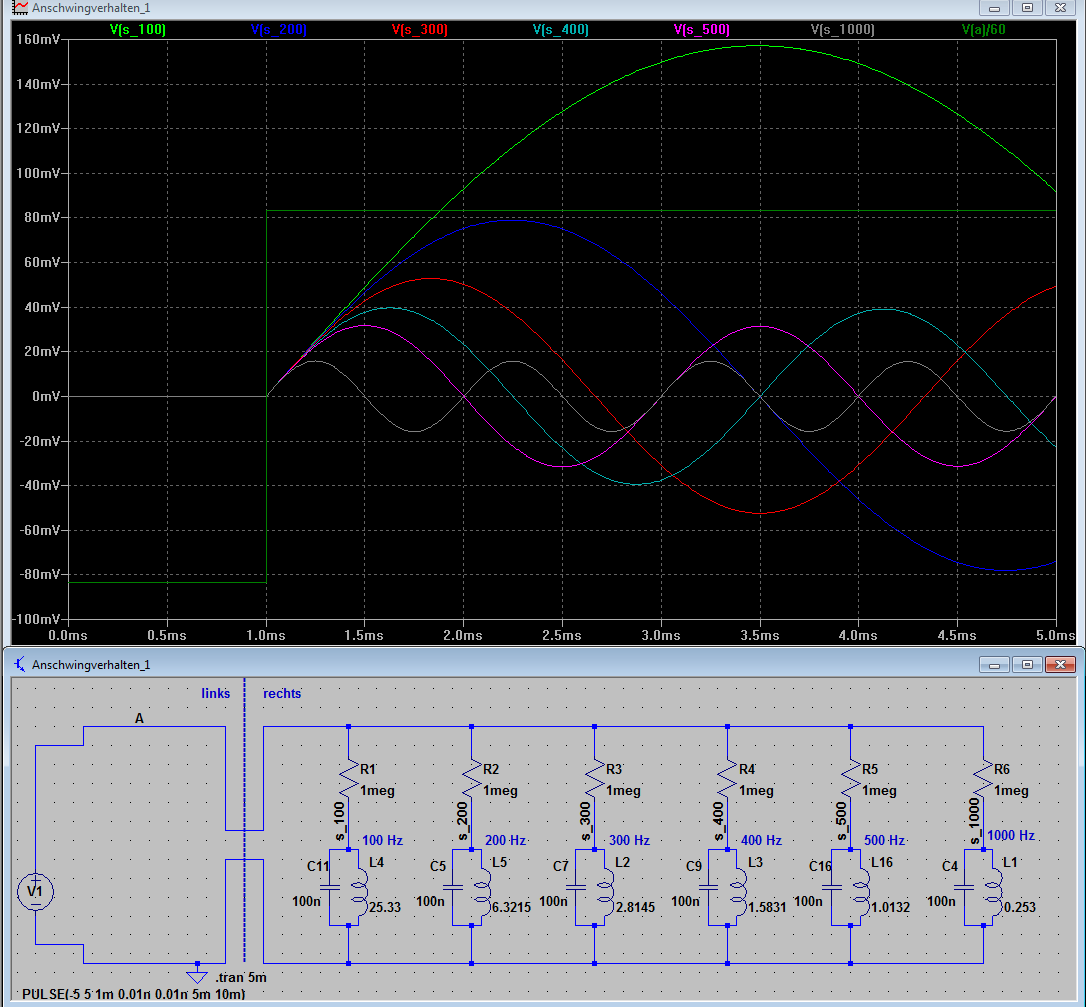This screenshot has height=1007, width=1086.
Task: Click the V(a)/60 trace label
Action: (x=985, y=30)
